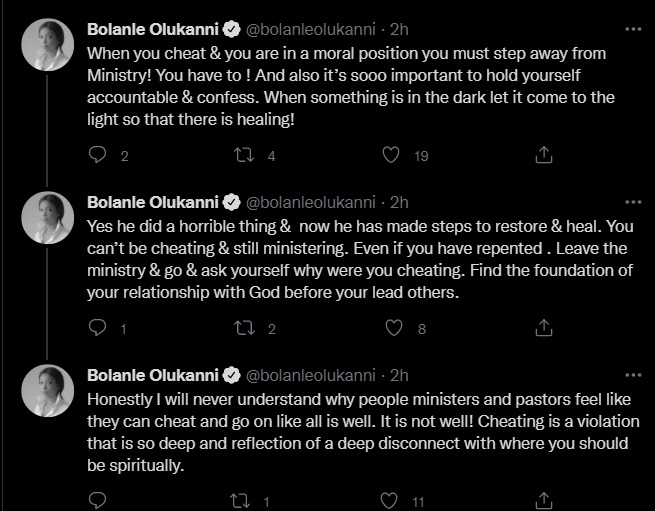Like the "Honestly I will never" tweet
Image resolution: width=655 pixels, height=511 pixels.
[395, 500]
